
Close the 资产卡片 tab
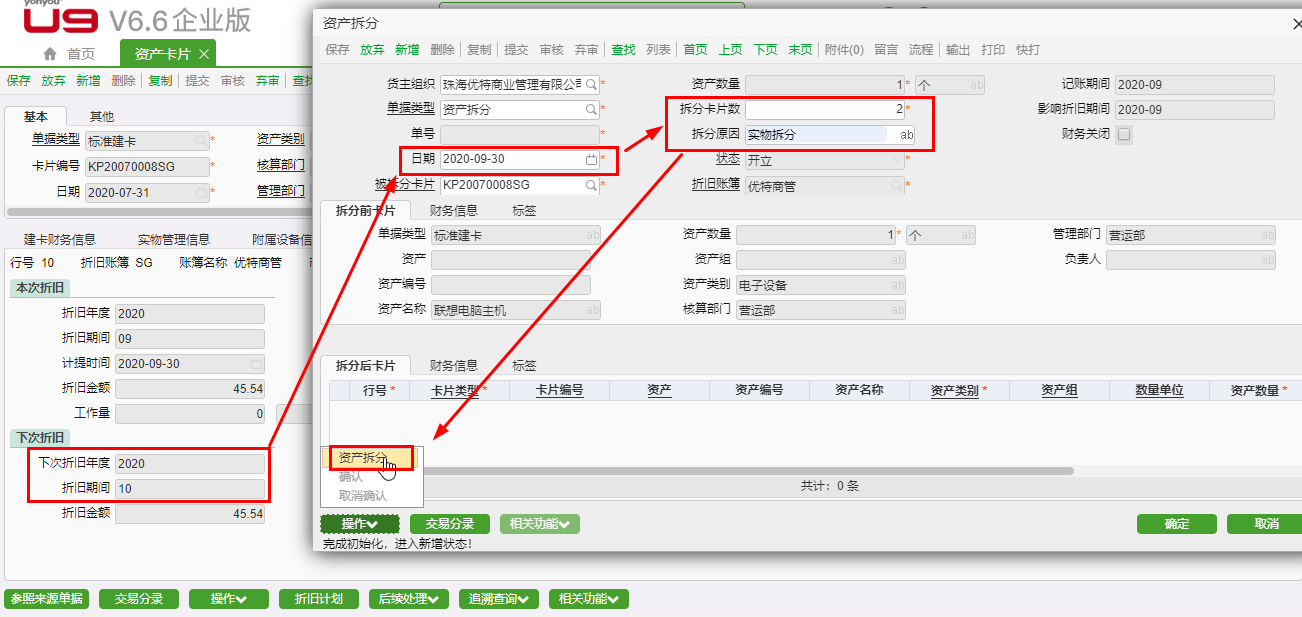click(204, 54)
